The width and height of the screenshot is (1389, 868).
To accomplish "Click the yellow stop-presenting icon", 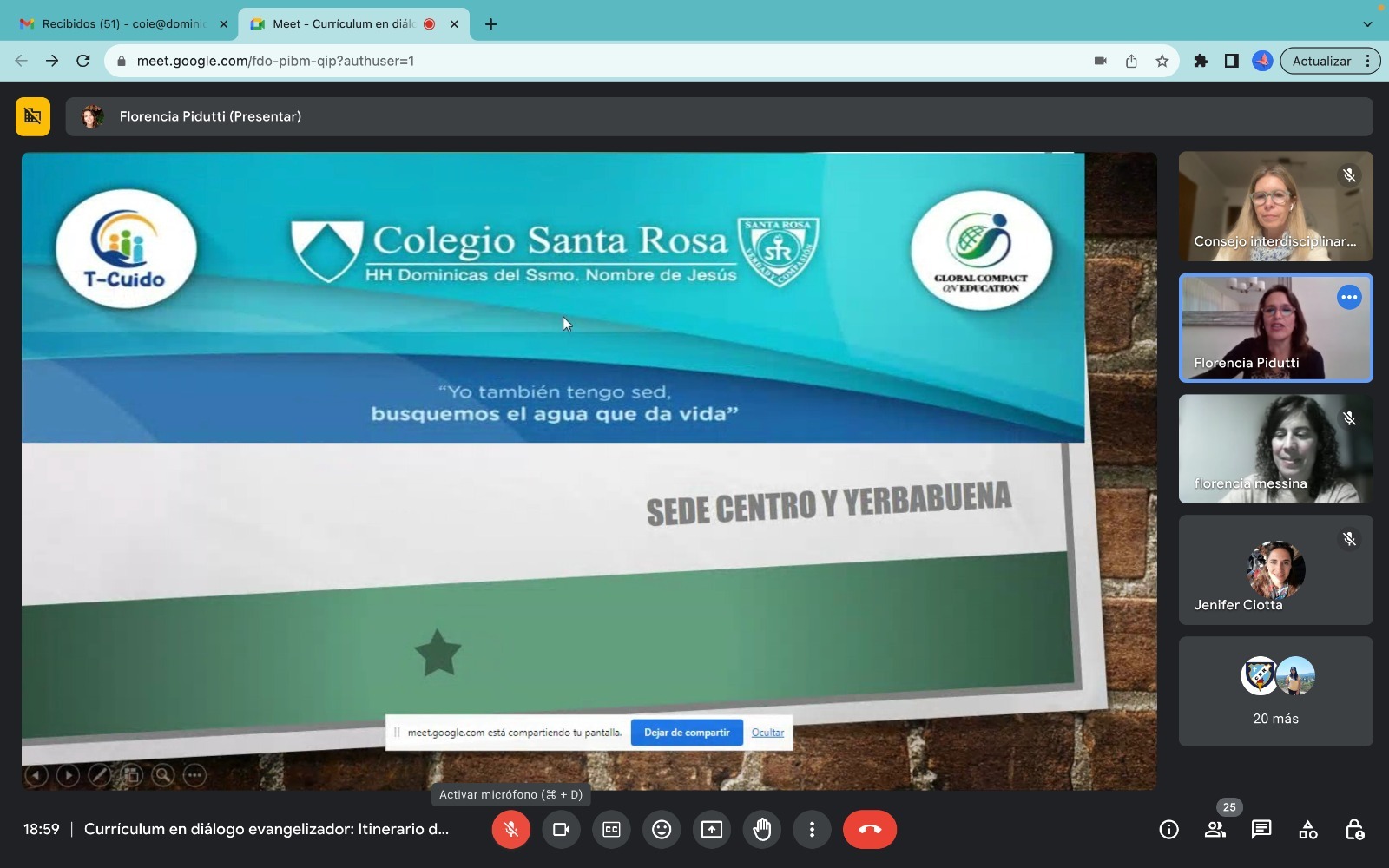I will [x=33, y=116].
